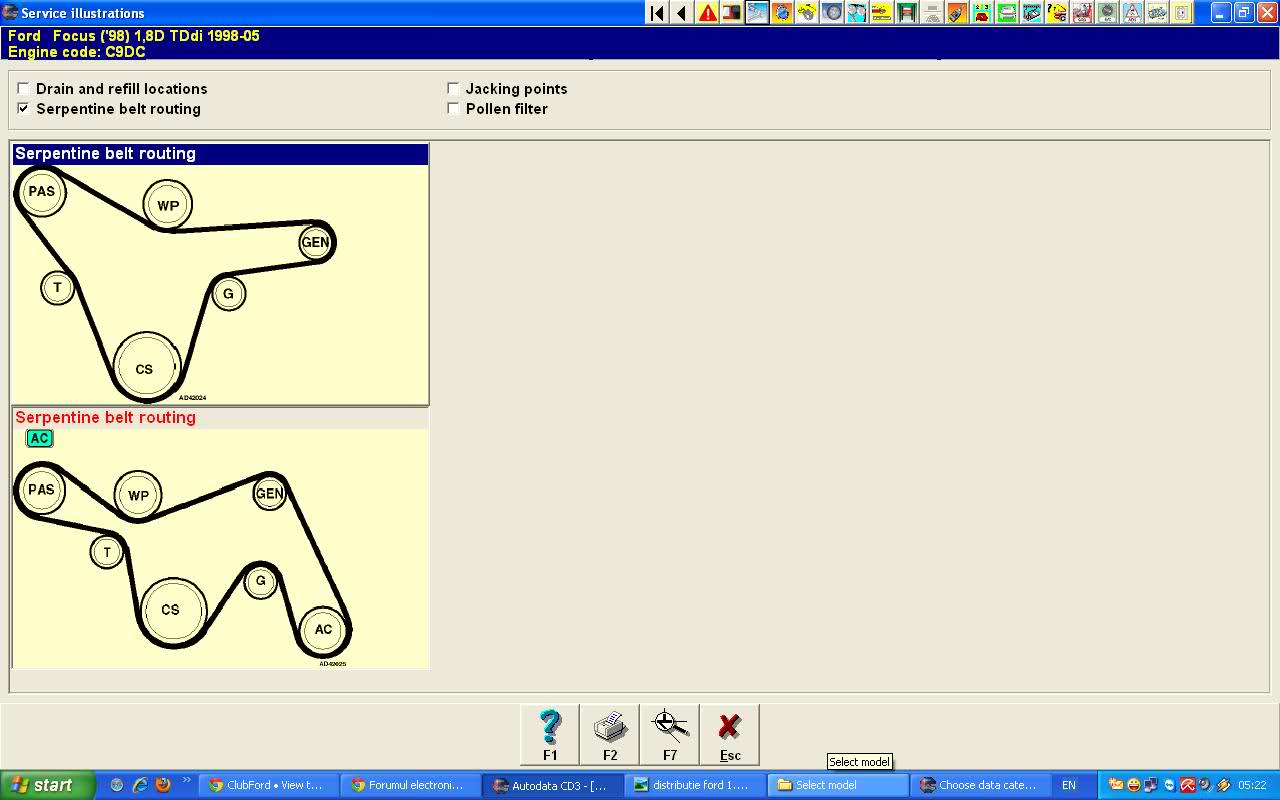Tick the Jacking points checkbox

tap(453, 89)
